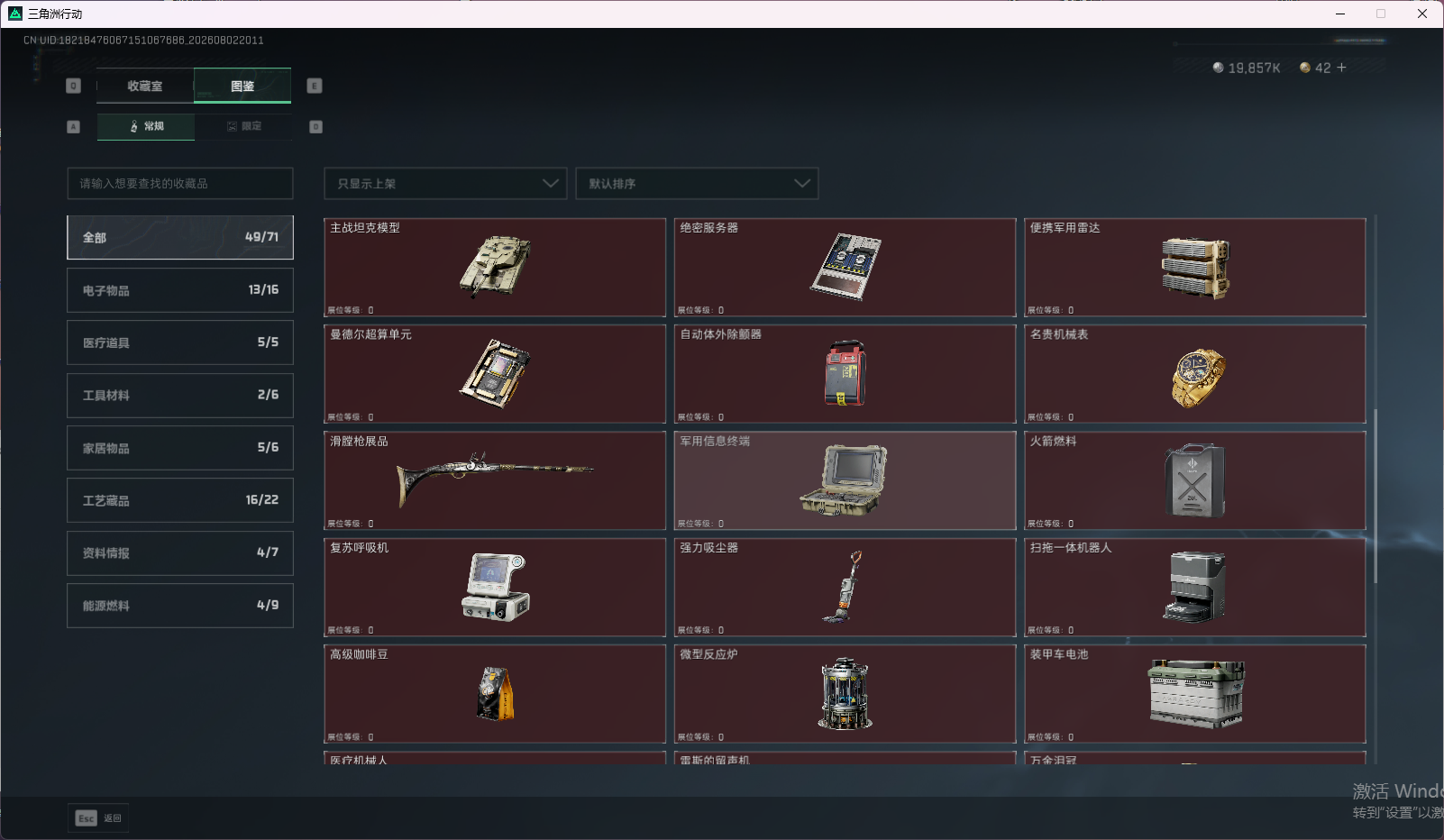Open the 默认排序 sort dropdown
This screenshot has width=1444, height=840.
coord(697,184)
